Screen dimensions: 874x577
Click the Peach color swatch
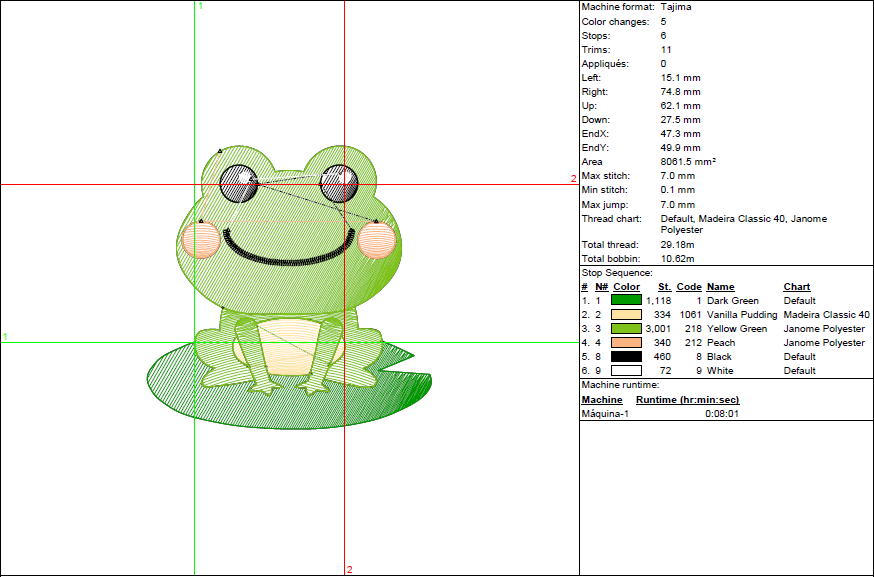click(626, 342)
